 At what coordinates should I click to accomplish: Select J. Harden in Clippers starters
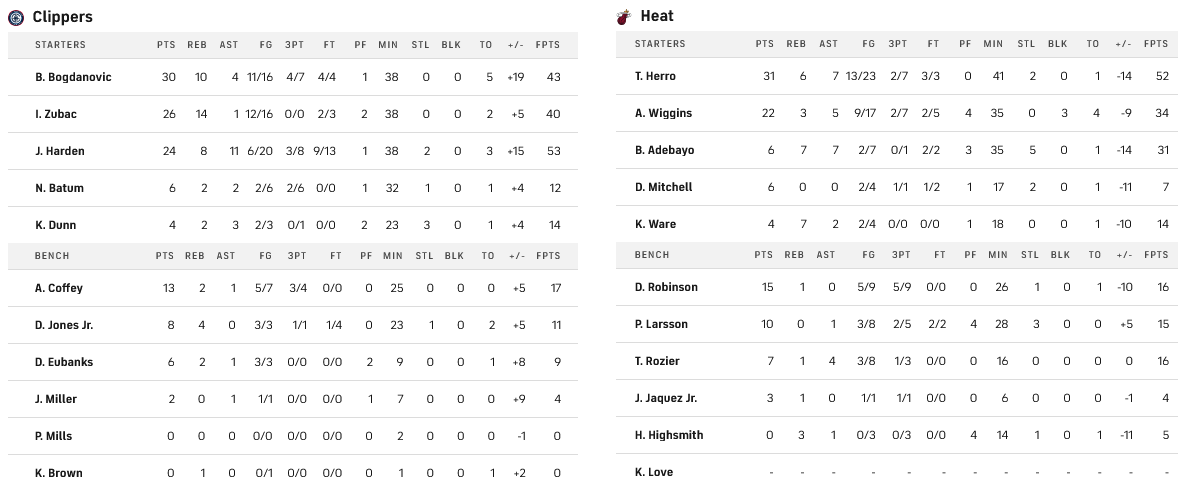[60, 151]
